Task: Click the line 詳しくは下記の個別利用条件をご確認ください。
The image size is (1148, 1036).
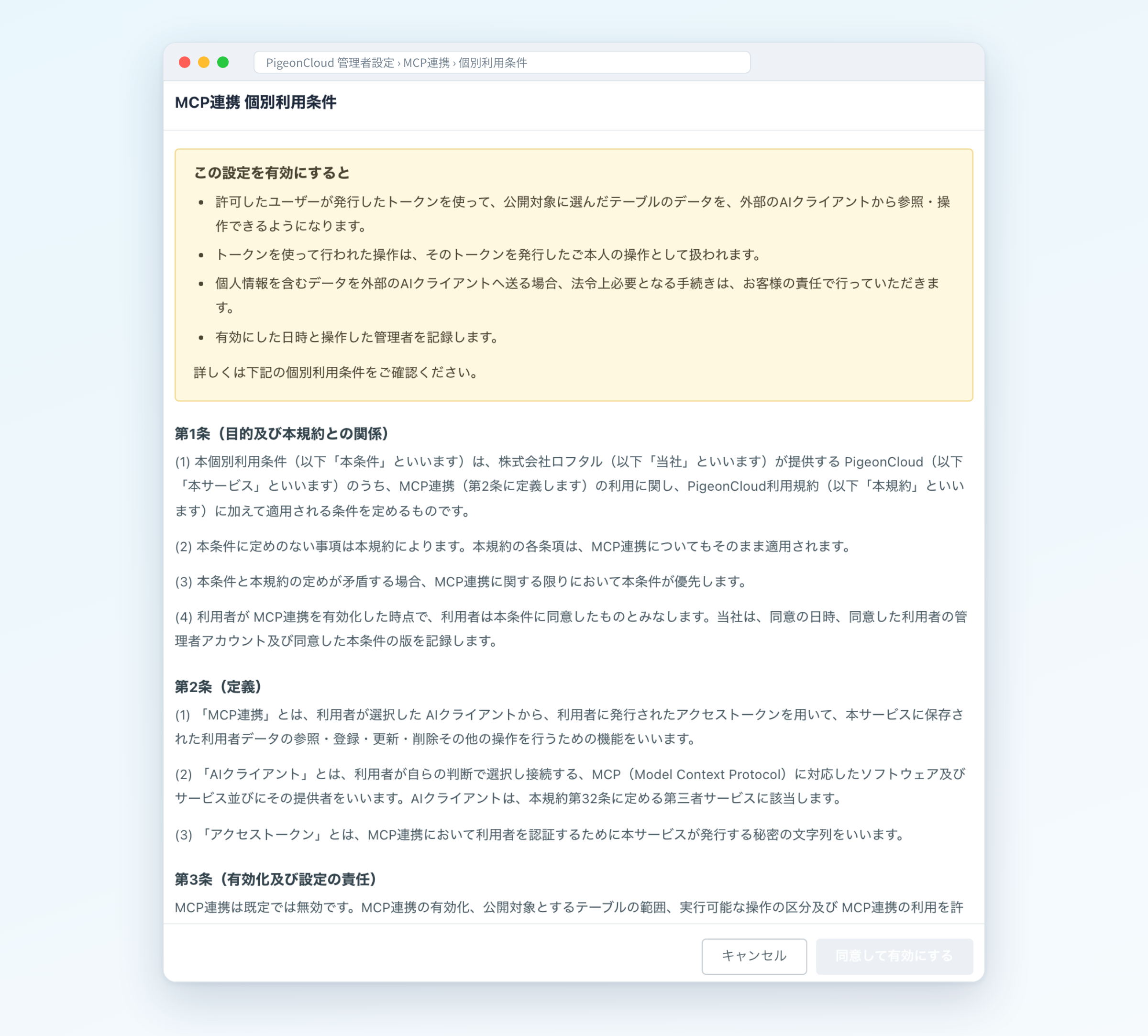Action: (336, 373)
